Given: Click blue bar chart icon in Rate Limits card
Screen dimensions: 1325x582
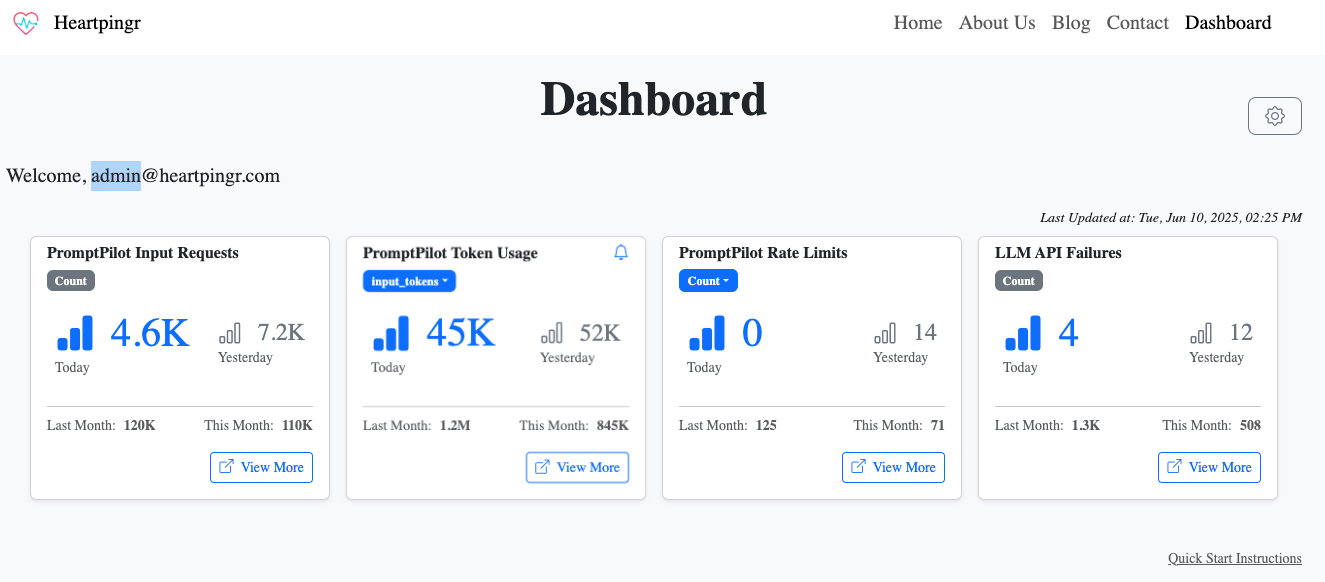Looking at the screenshot, I should pos(707,333).
